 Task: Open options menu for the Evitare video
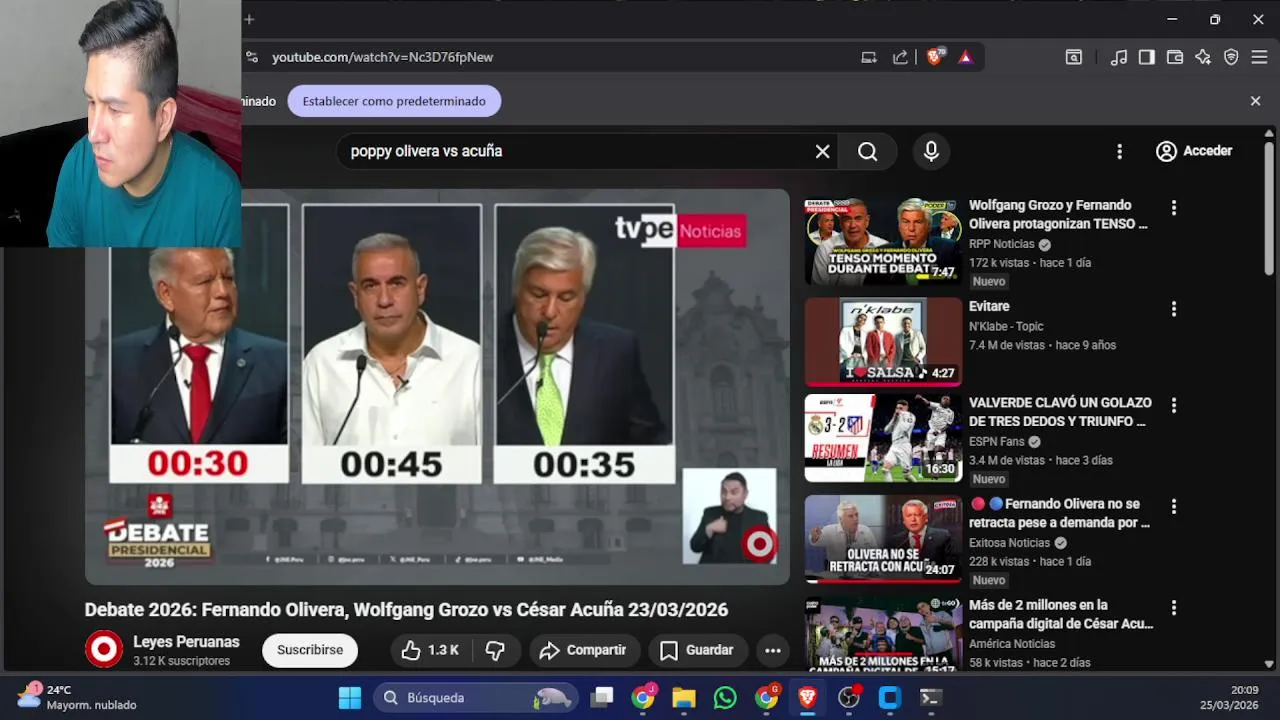click(1174, 309)
